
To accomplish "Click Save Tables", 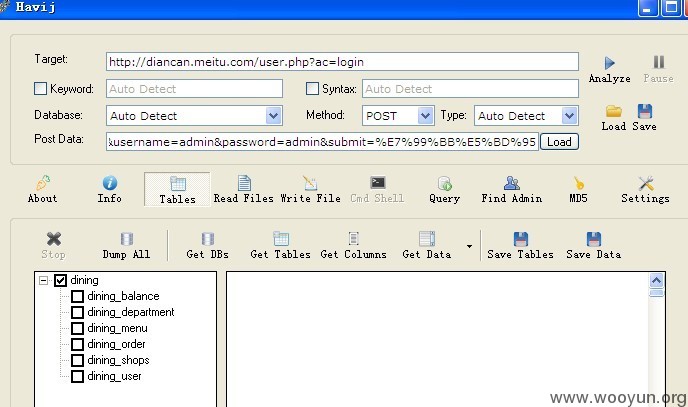I will [520, 246].
